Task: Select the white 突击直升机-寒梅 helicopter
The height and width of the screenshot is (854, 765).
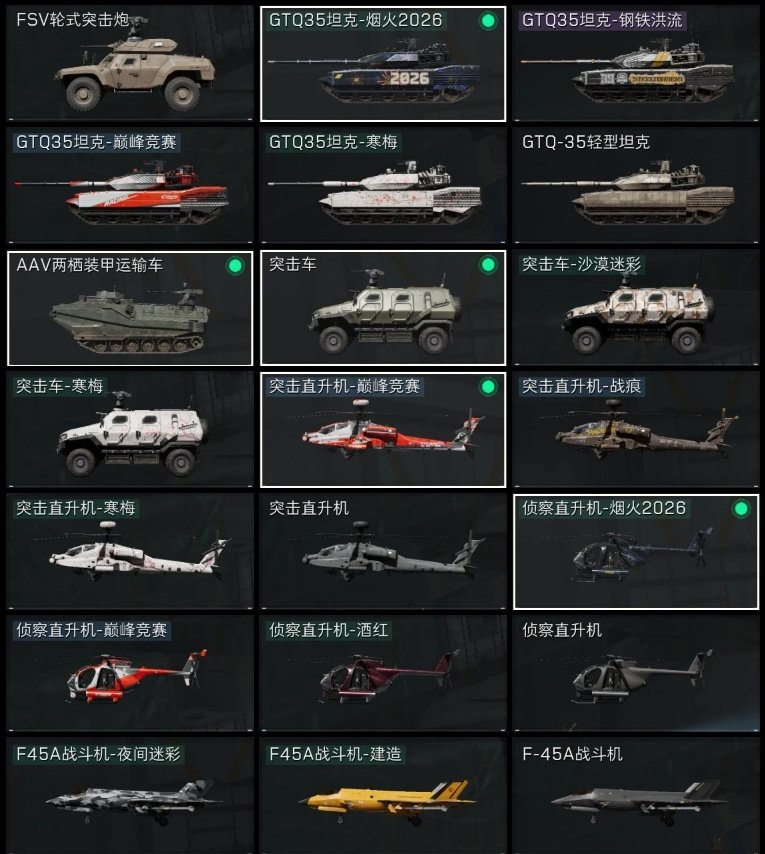Action: click(130, 552)
